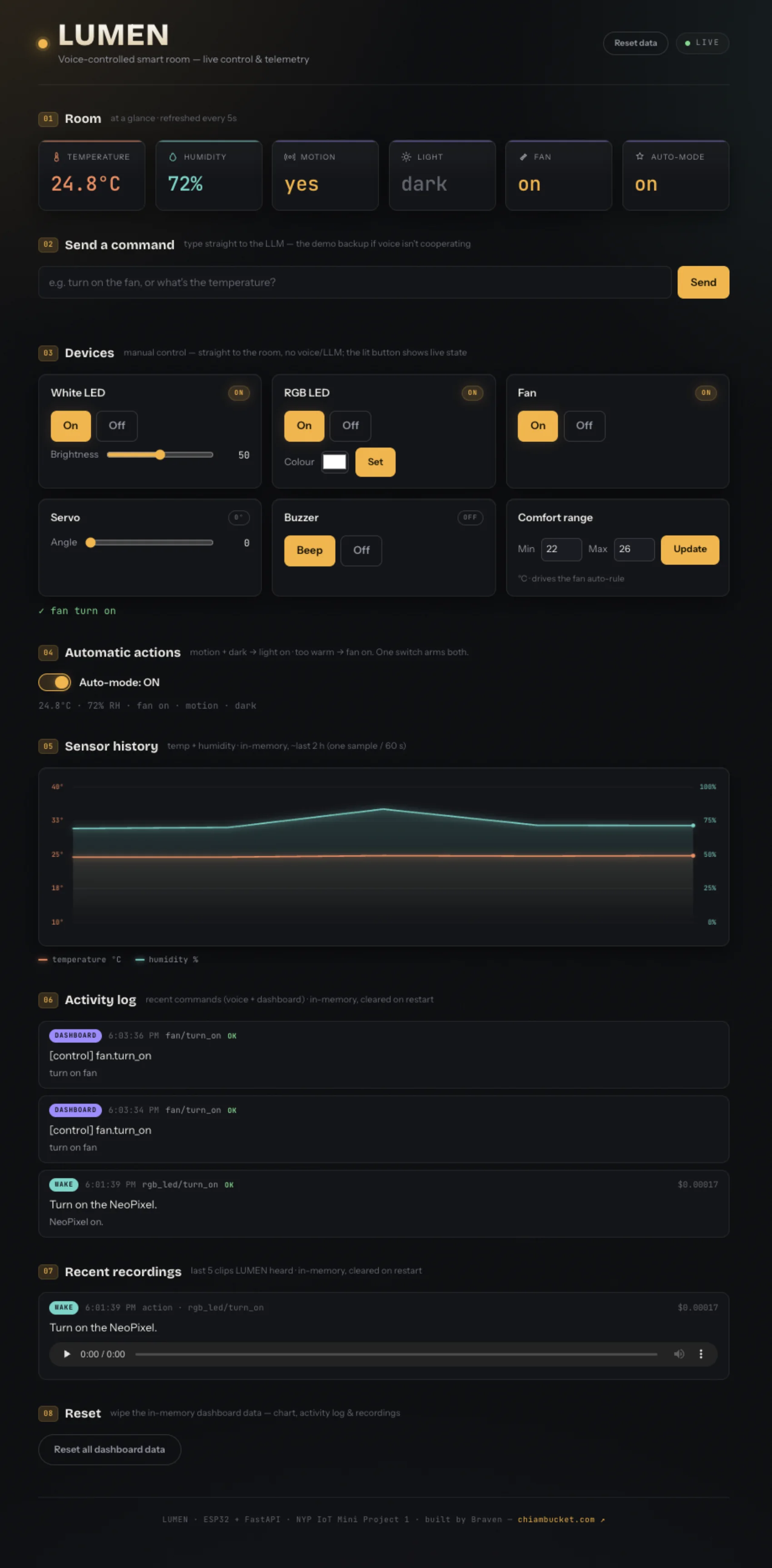Image resolution: width=772 pixels, height=1568 pixels.
Task: Click Update comfort range button
Action: [690, 549]
